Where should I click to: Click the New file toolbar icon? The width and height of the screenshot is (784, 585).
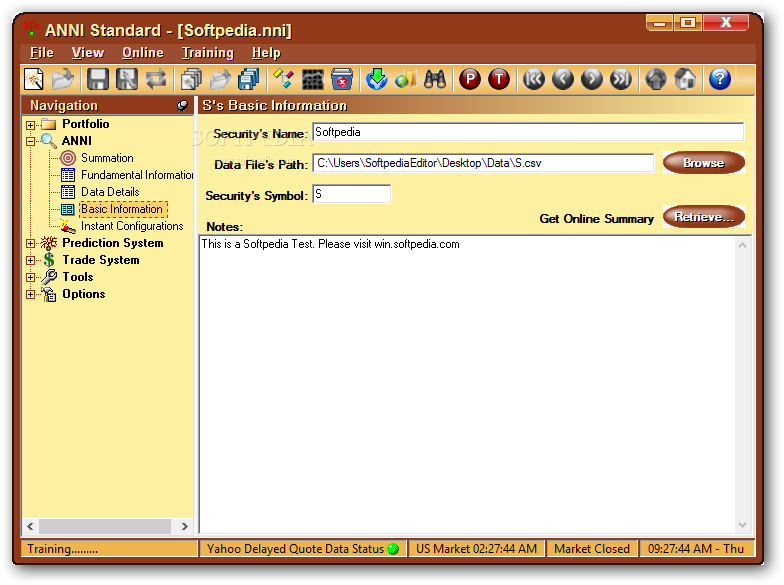pyautogui.click(x=34, y=79)
